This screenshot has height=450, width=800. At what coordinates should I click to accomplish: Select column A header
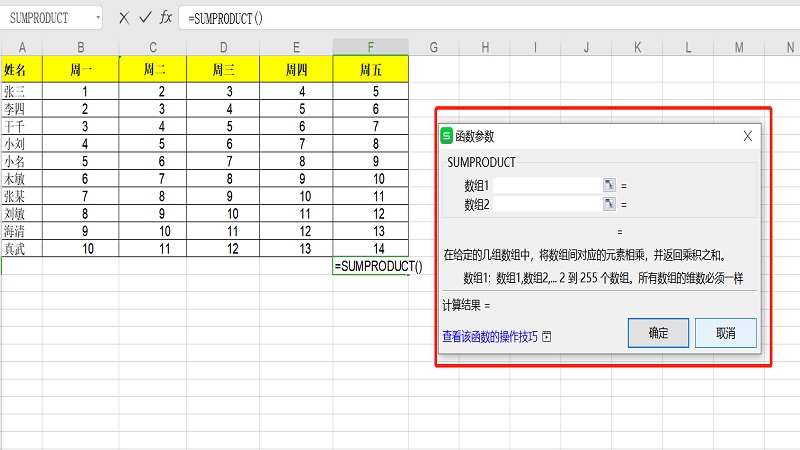(22, 47)
